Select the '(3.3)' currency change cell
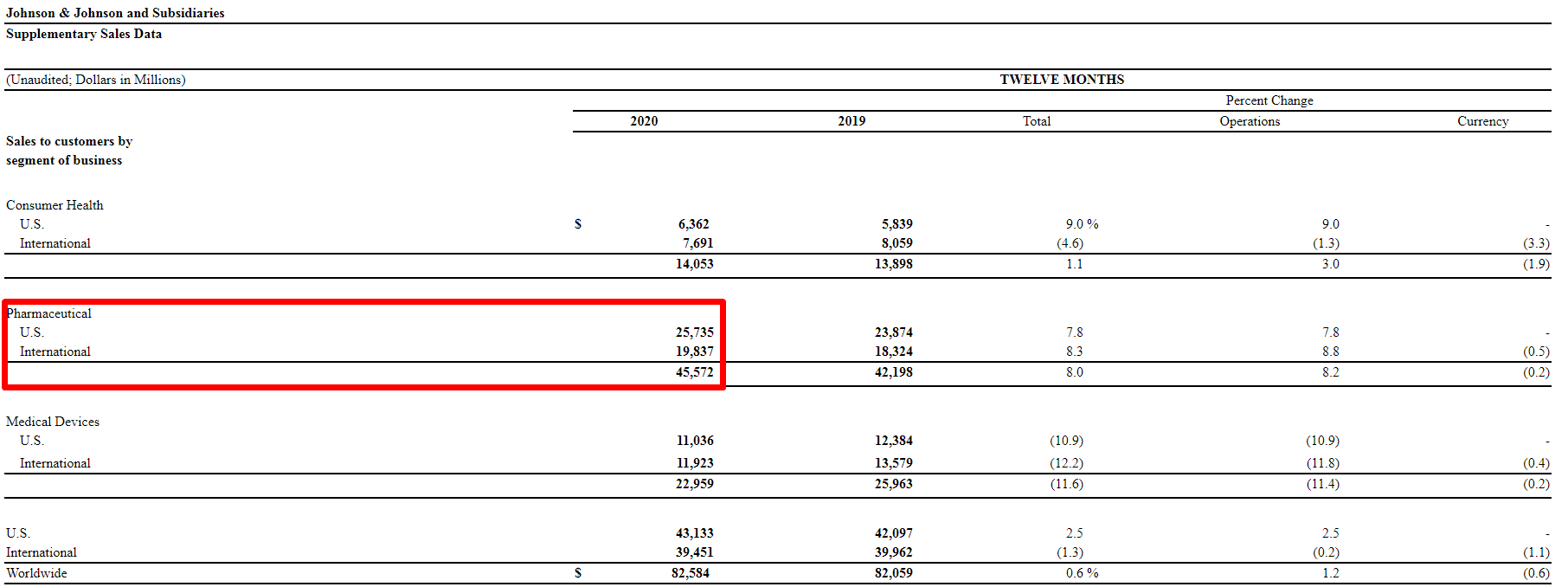 coord(1536,243)
